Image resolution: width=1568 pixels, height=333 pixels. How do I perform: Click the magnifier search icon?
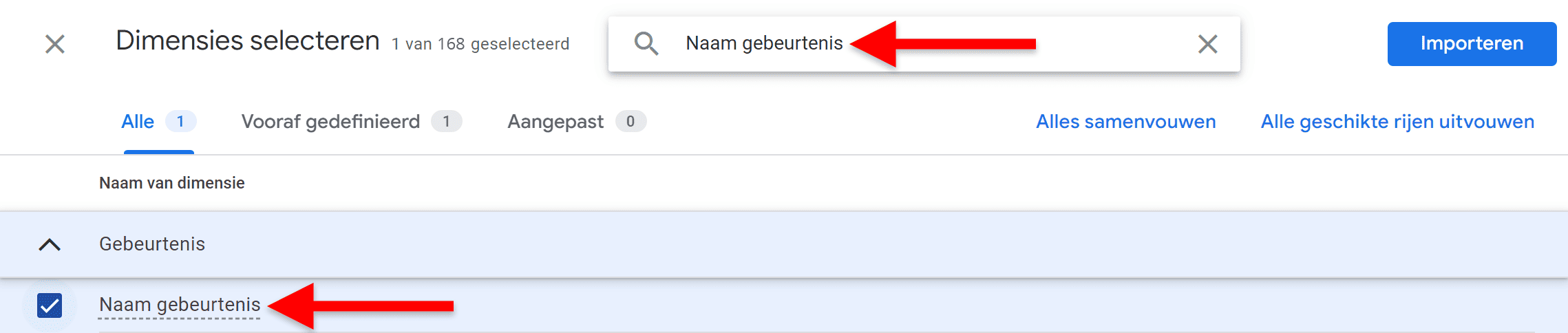coord(646,44)
